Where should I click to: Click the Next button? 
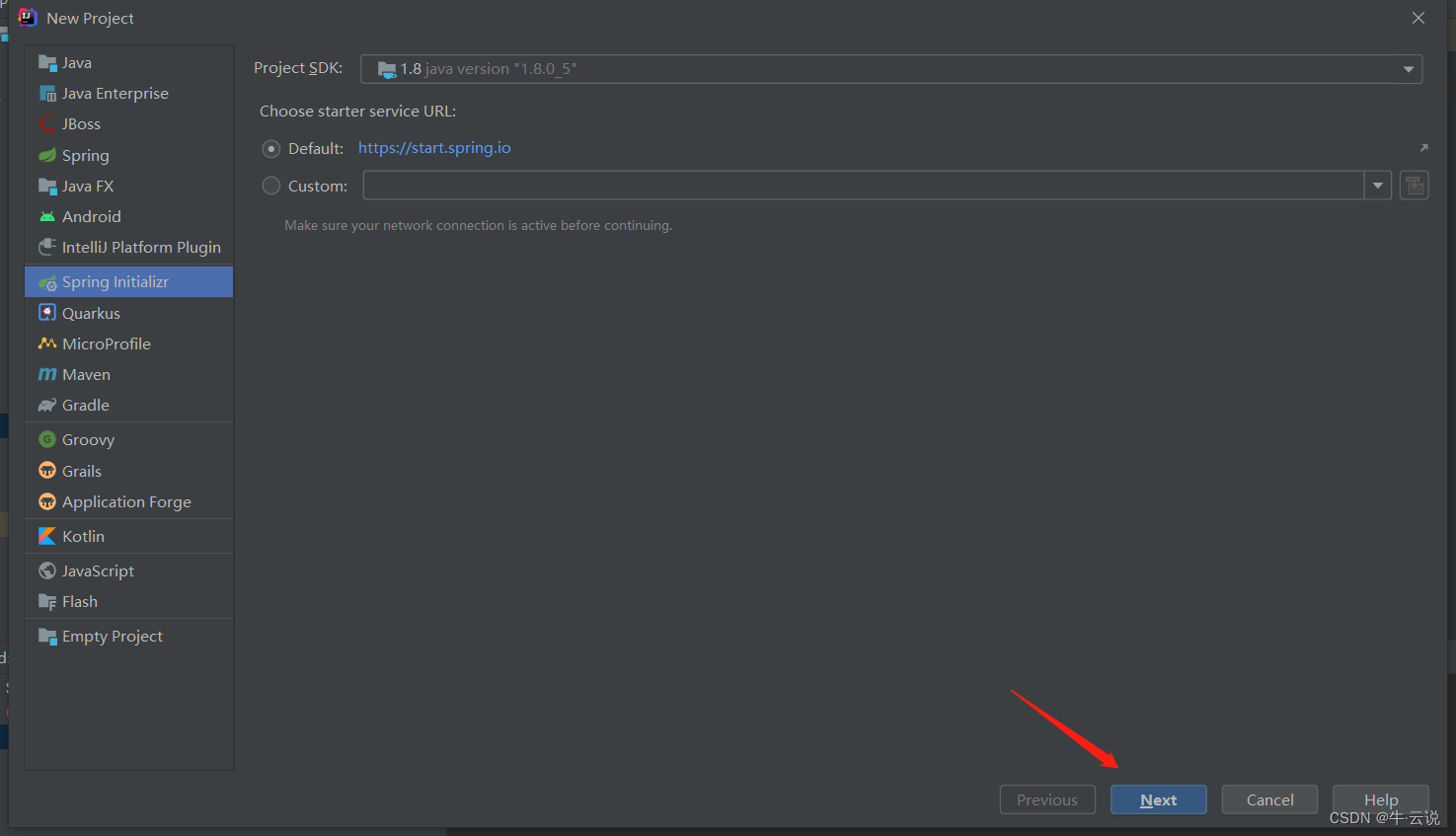pyautogui.click(x=1159, y=799)
